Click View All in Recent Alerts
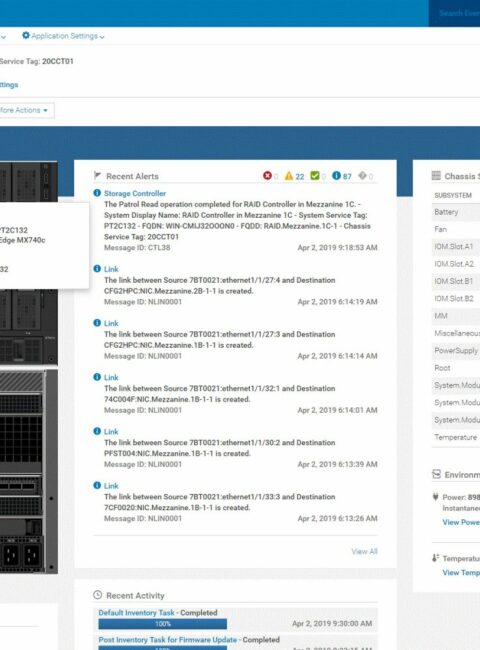 click(x=364, y=551)
